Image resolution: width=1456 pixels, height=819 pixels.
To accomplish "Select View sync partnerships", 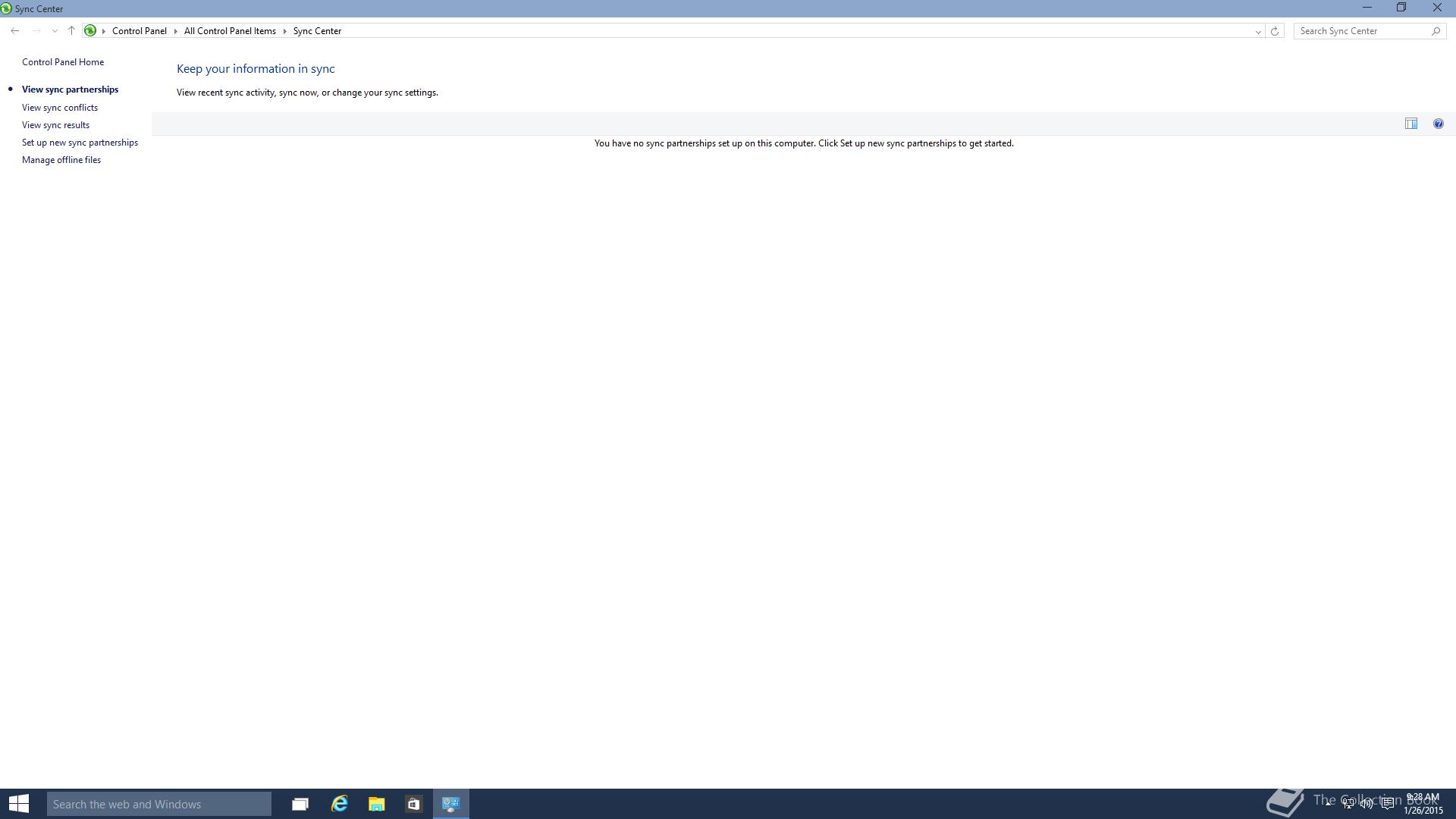I will click(70, 89).
